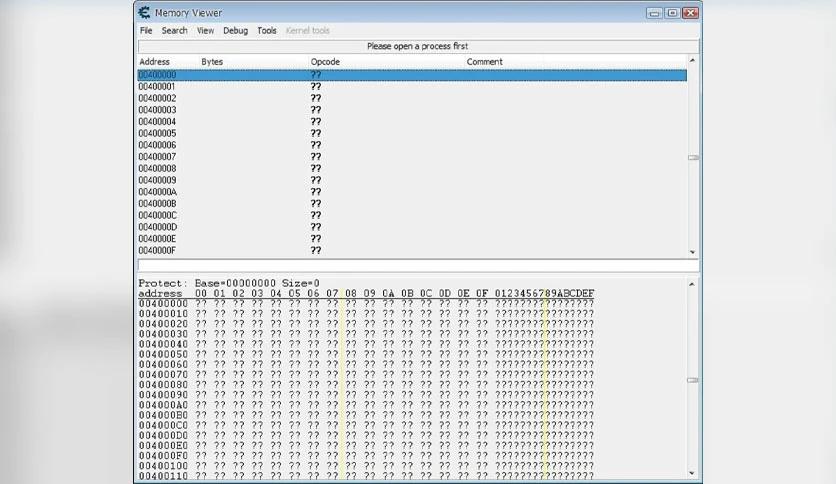Select disassembler row 00400001

(412, 87)
